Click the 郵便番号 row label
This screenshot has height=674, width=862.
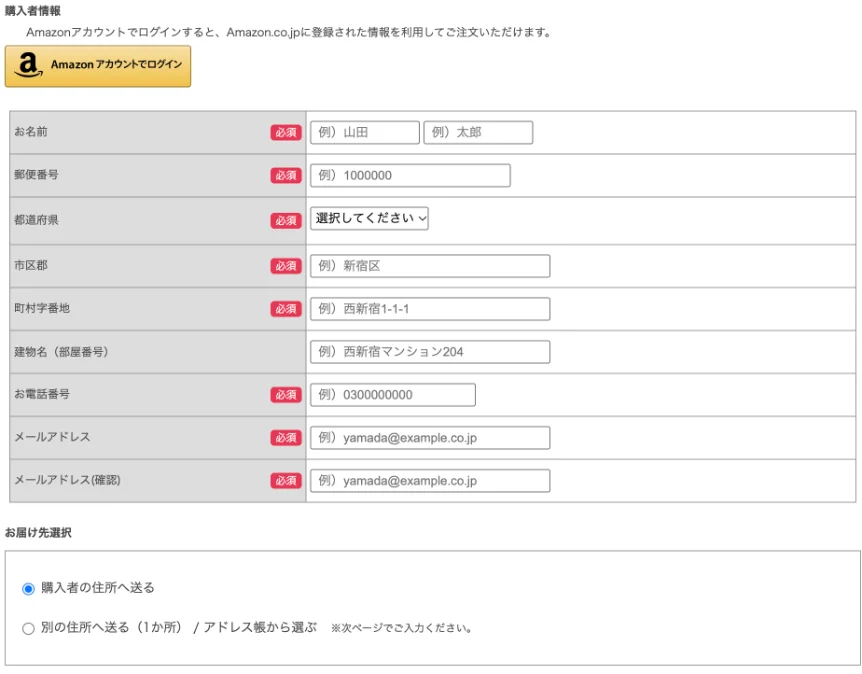pyautogui.click(x=36, y=174)
